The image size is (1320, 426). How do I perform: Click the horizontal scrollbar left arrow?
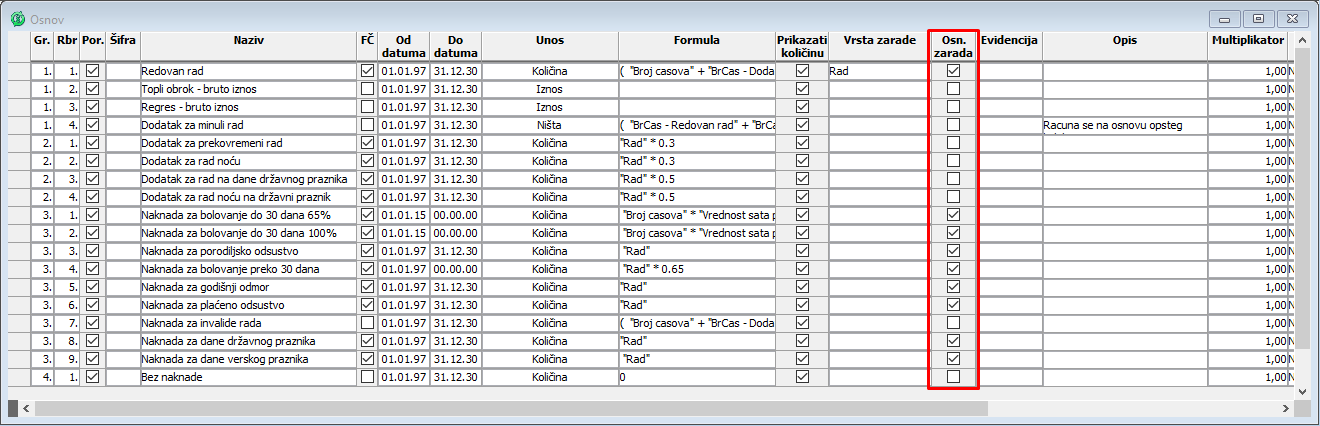point(25,408)
